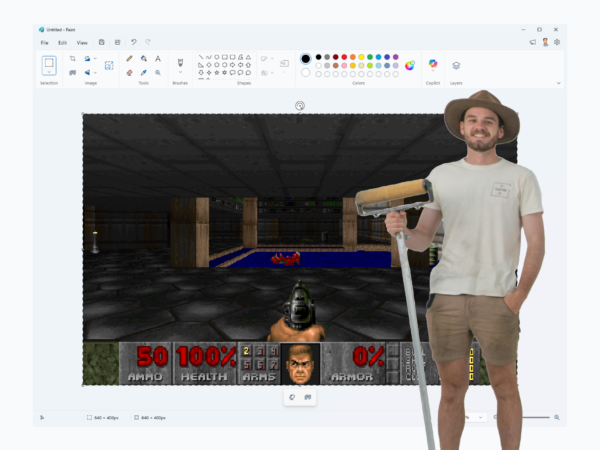600x450 pixels.
Task: Select the Right arrow shape
Action: [x=232, y=65]
